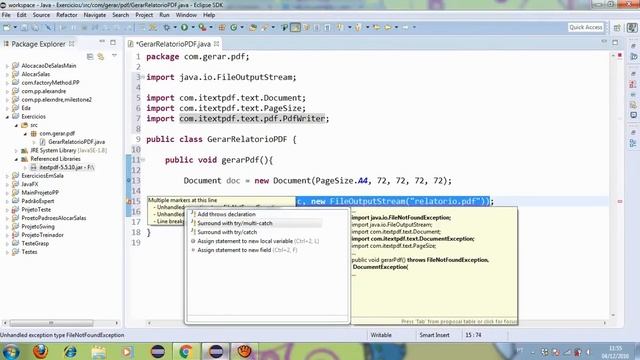Click the red overview ruler error marker
Viewport: 640px width, 360px height.
click(620, 201)
